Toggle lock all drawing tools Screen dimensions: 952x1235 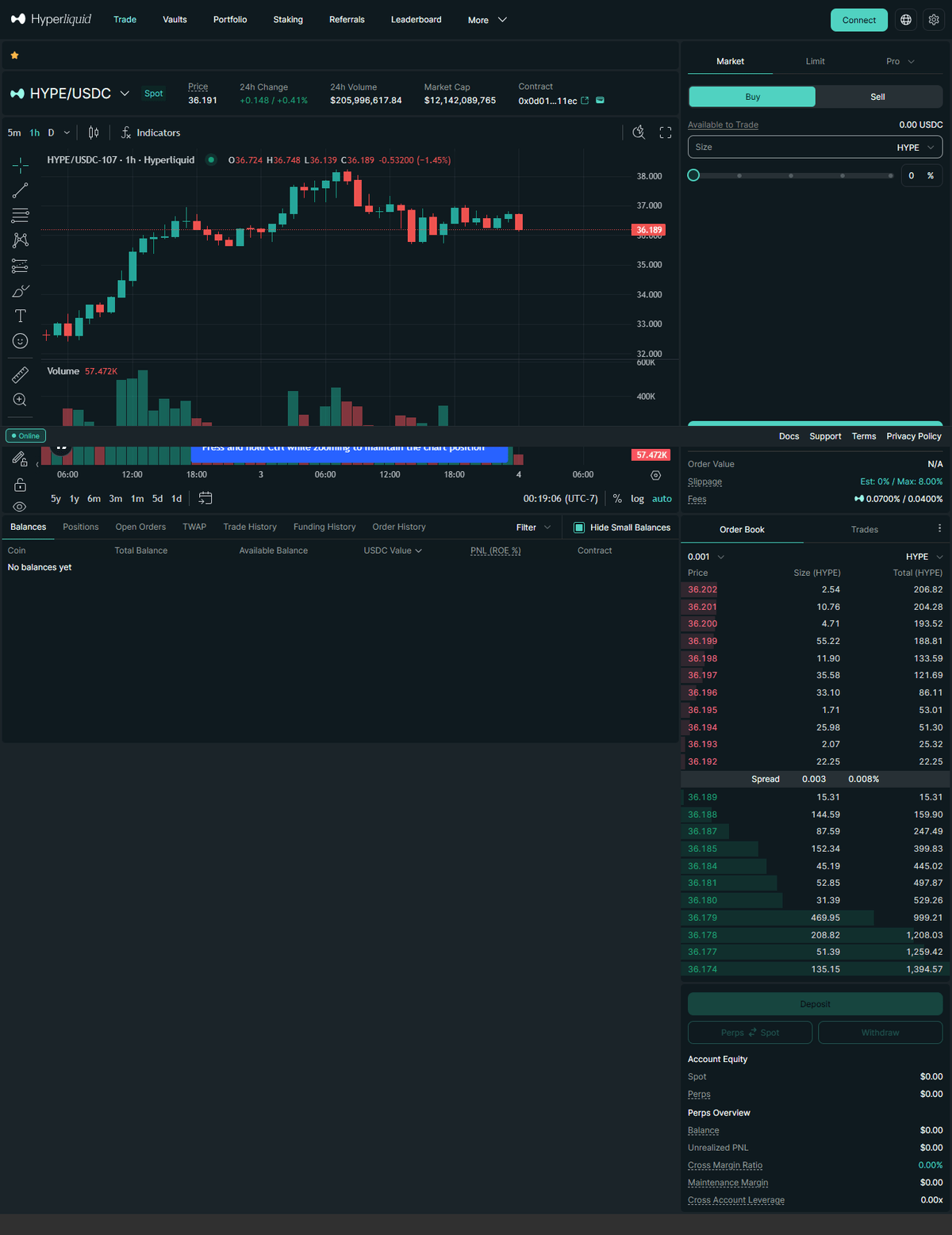click(x=20, y=485)
